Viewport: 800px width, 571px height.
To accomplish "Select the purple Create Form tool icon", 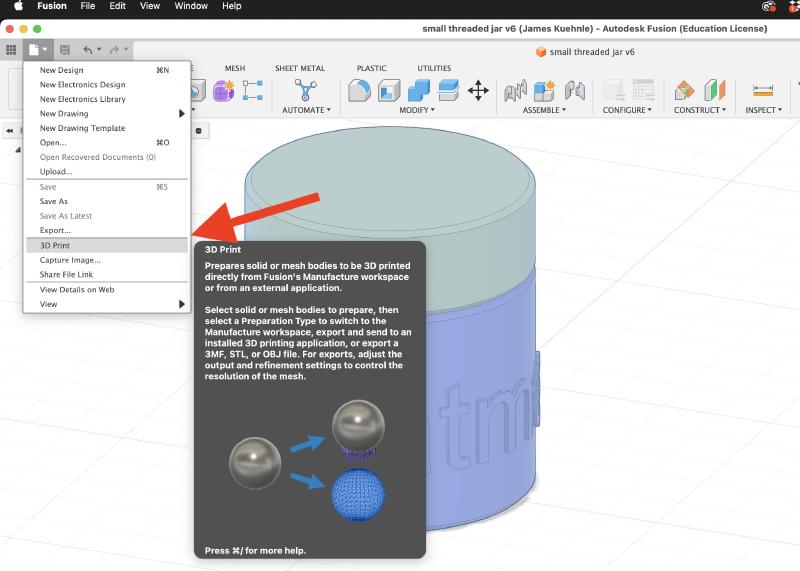I will pos(223,91).
